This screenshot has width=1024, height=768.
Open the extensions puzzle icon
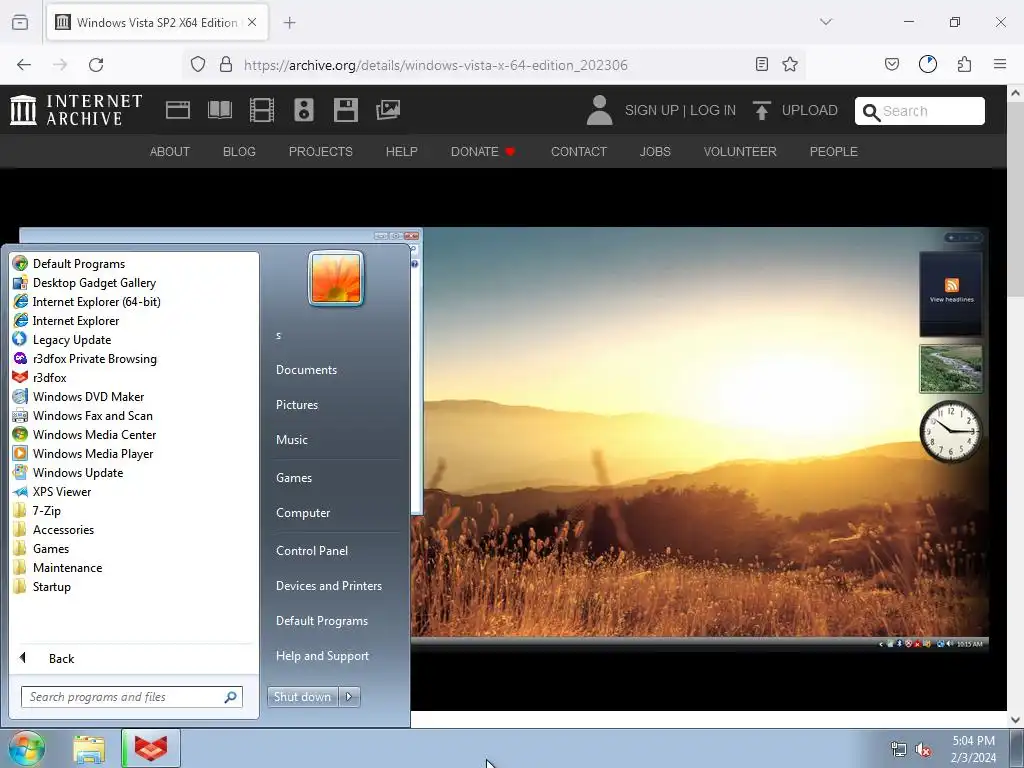(964, 64)
